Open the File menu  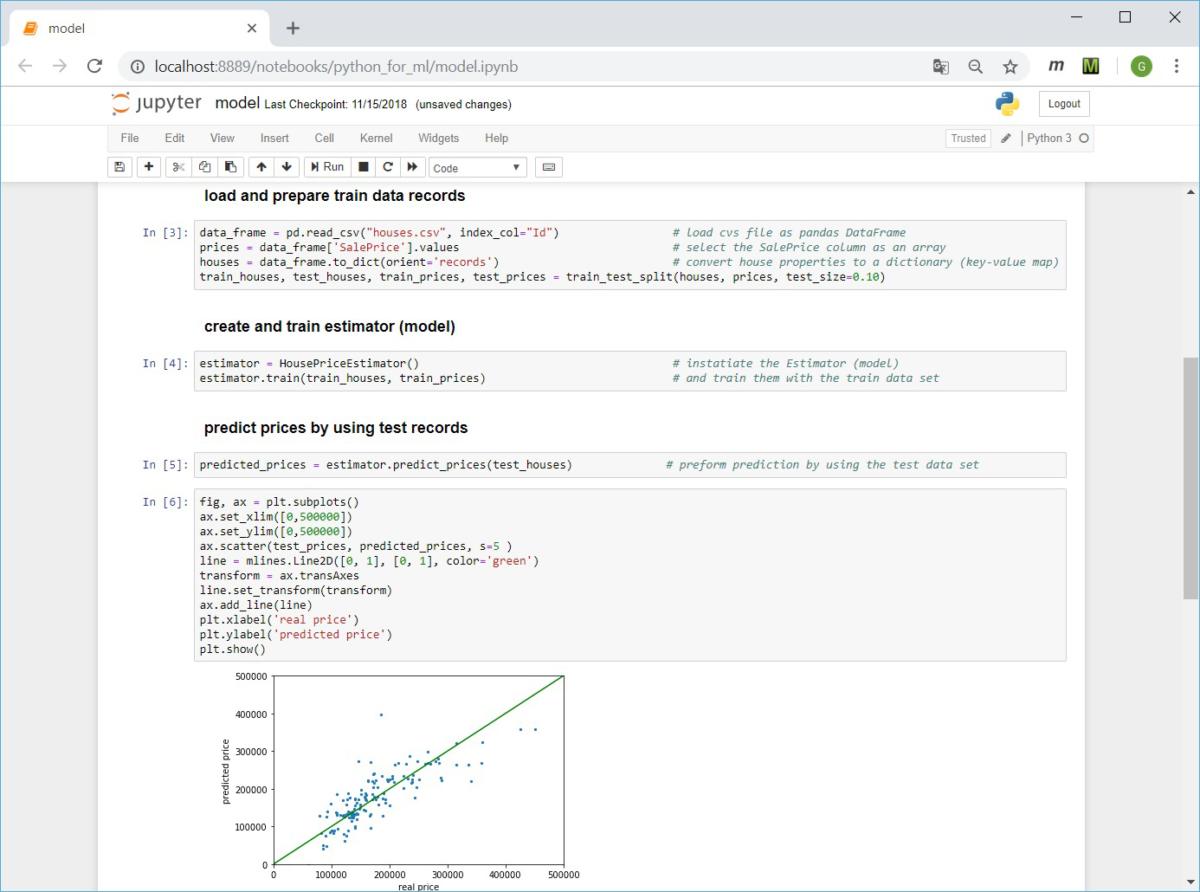(x=130, y=138)
